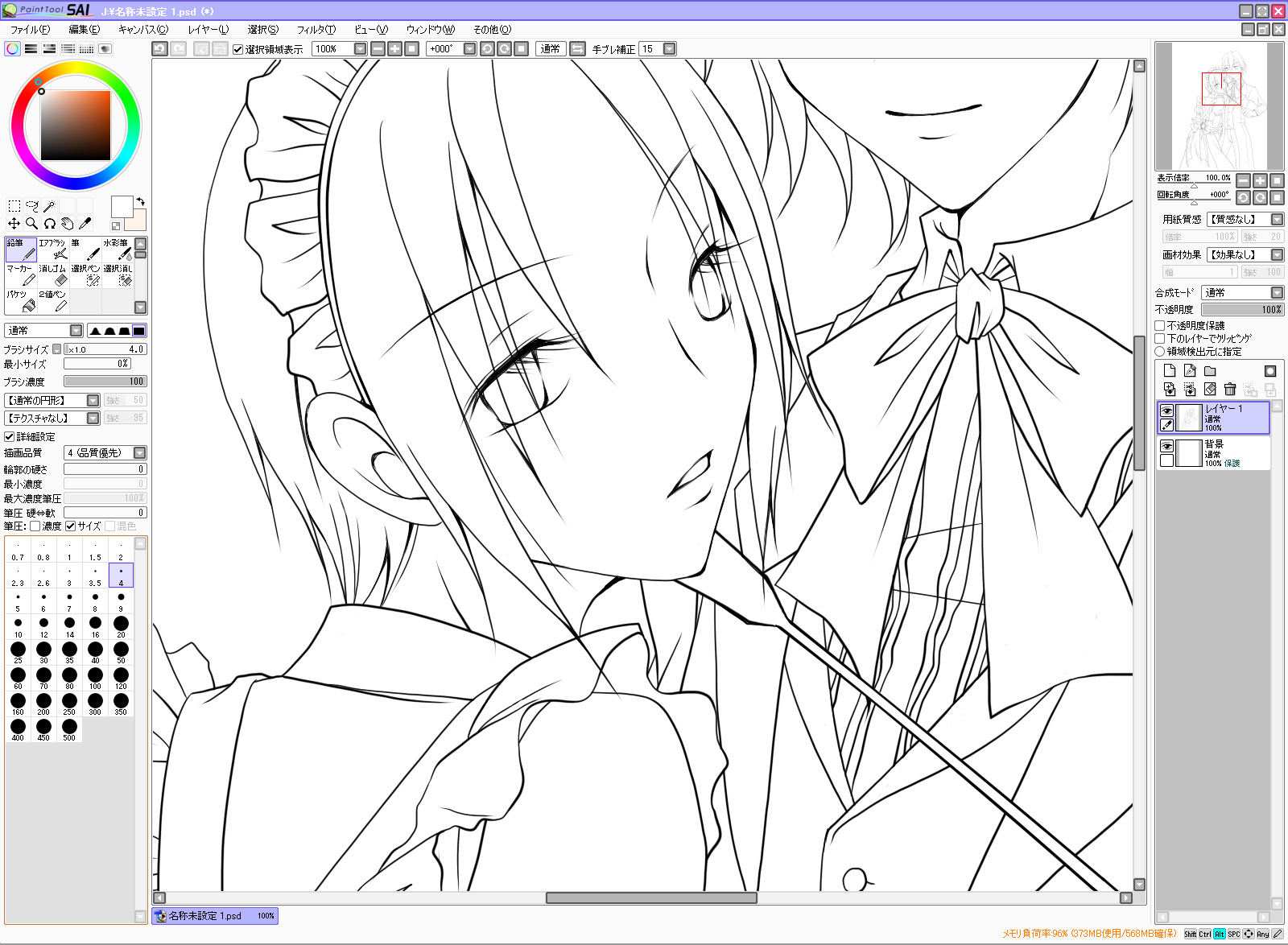This screenshot has width=1288, height=945.
Task: Pick the move tool
Action: tap(14, 224)
